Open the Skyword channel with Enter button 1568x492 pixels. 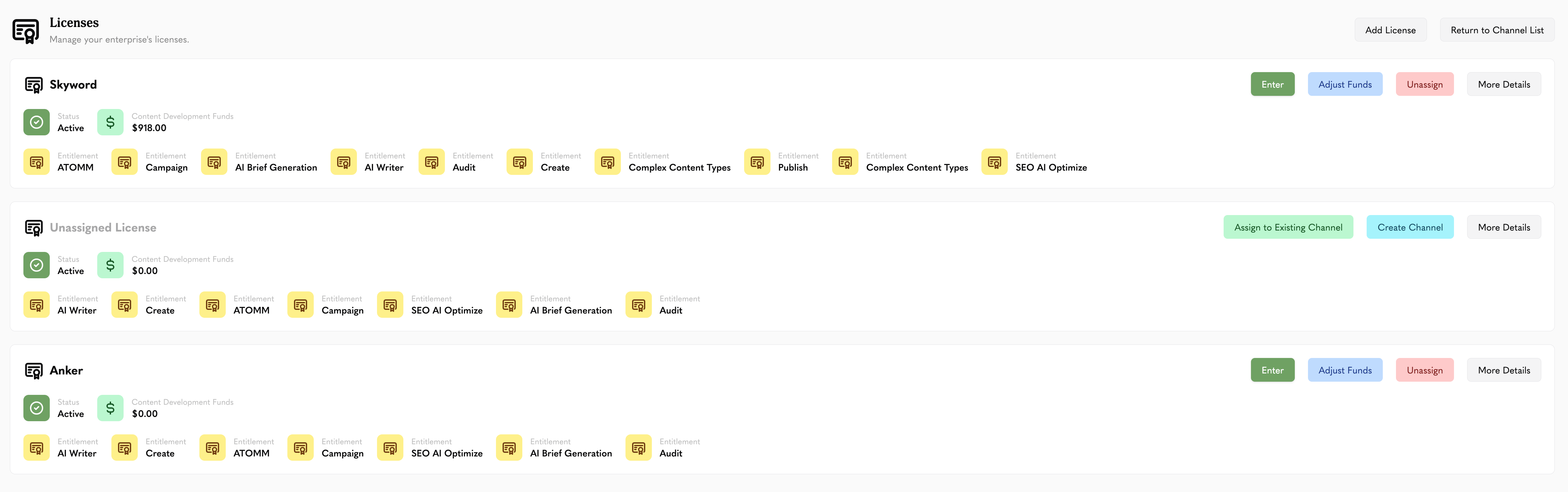coord(1272,85)
